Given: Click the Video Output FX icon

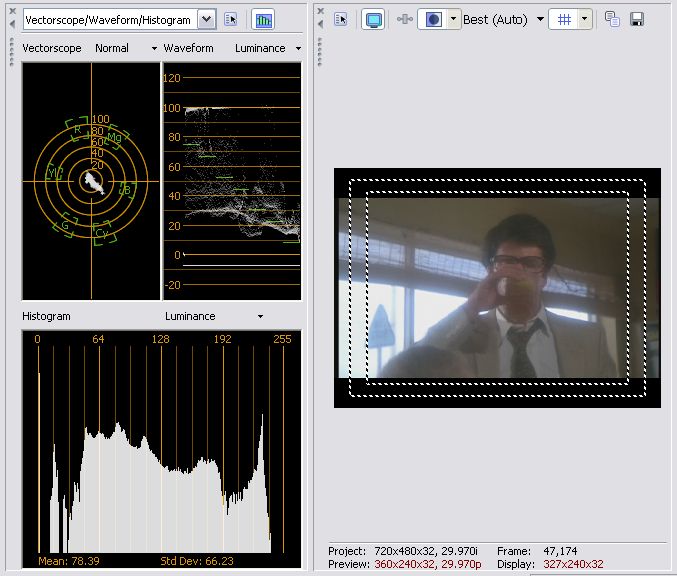Looking at the screenshot, I should 405,19.
